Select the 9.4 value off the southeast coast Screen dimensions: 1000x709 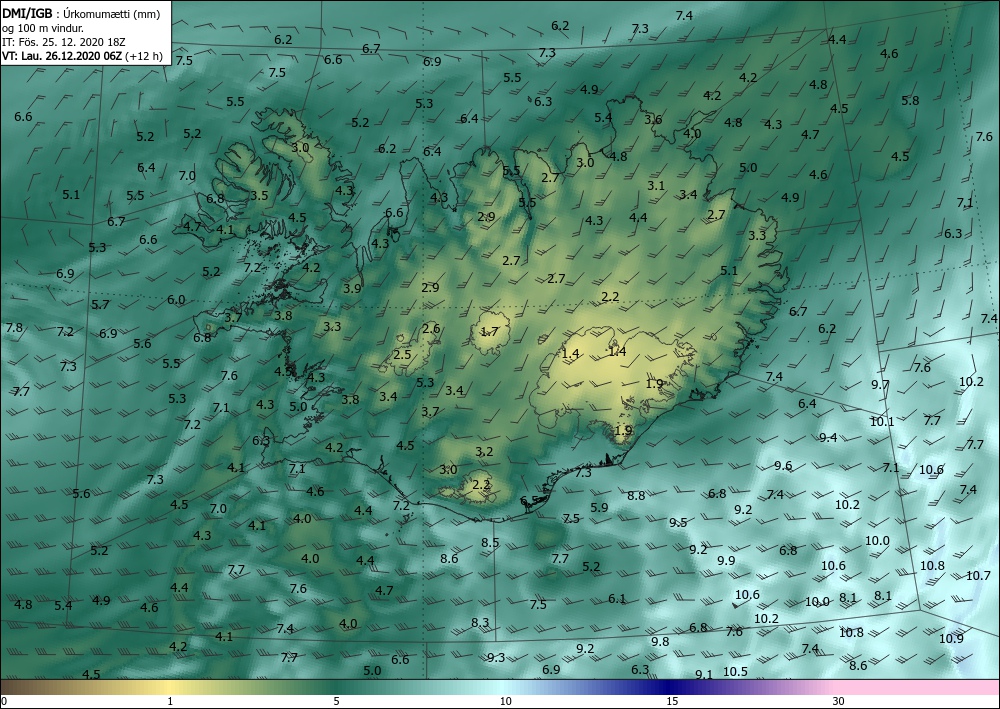828,437
